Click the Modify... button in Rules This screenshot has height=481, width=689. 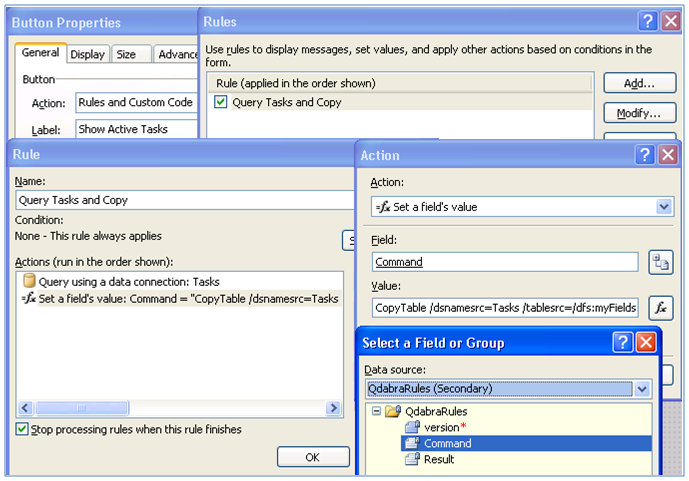[x=639, y=113]
